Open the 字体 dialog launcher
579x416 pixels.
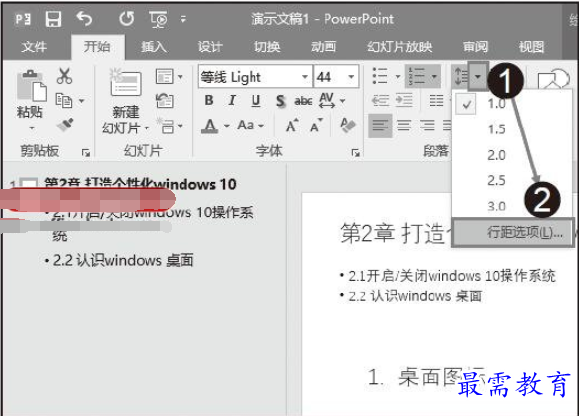click(355, 153)
